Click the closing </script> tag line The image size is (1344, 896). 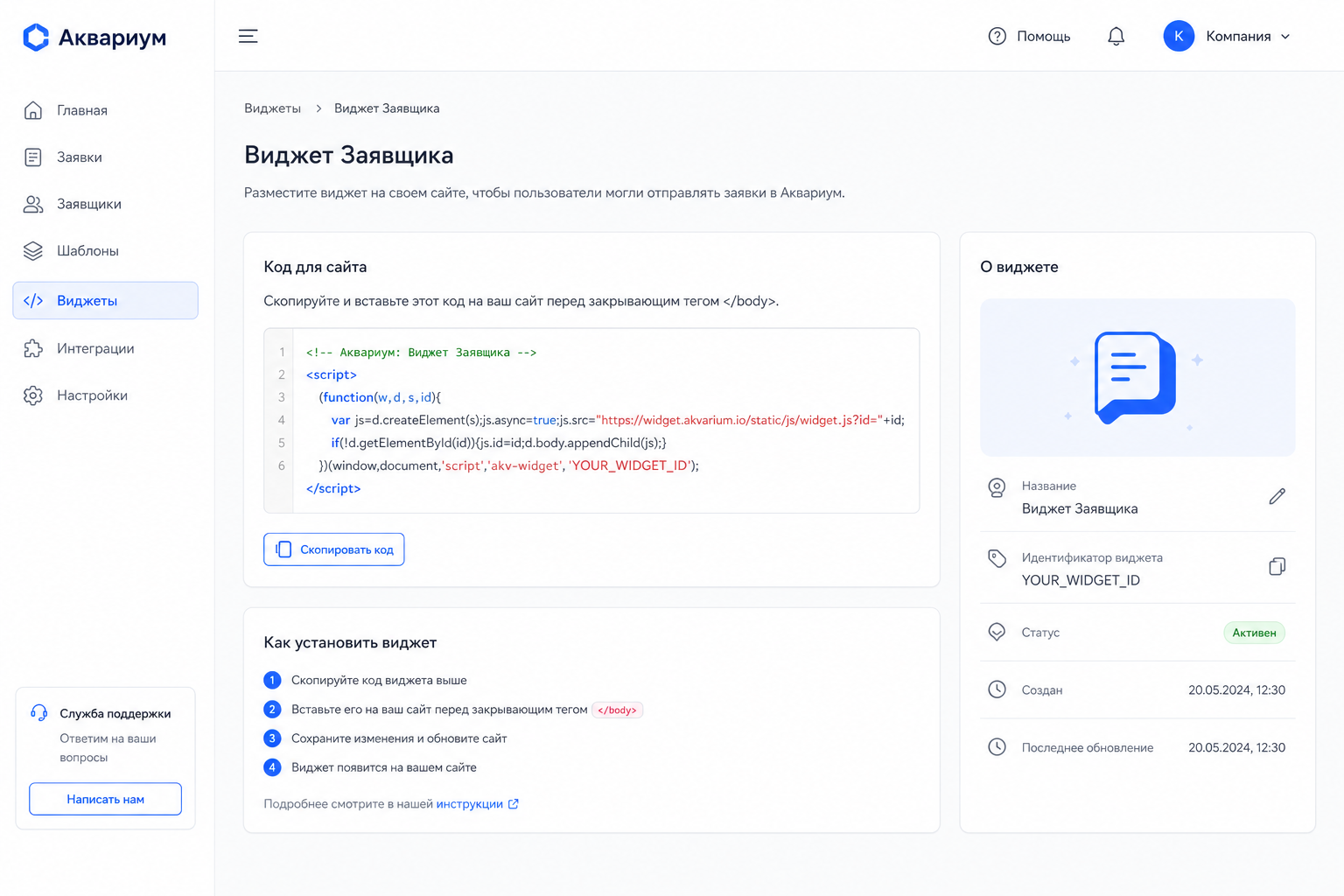tap(333, 488)
